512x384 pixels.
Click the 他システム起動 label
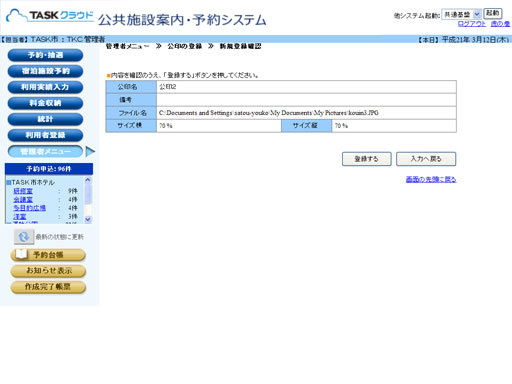[x=417, y=15]
